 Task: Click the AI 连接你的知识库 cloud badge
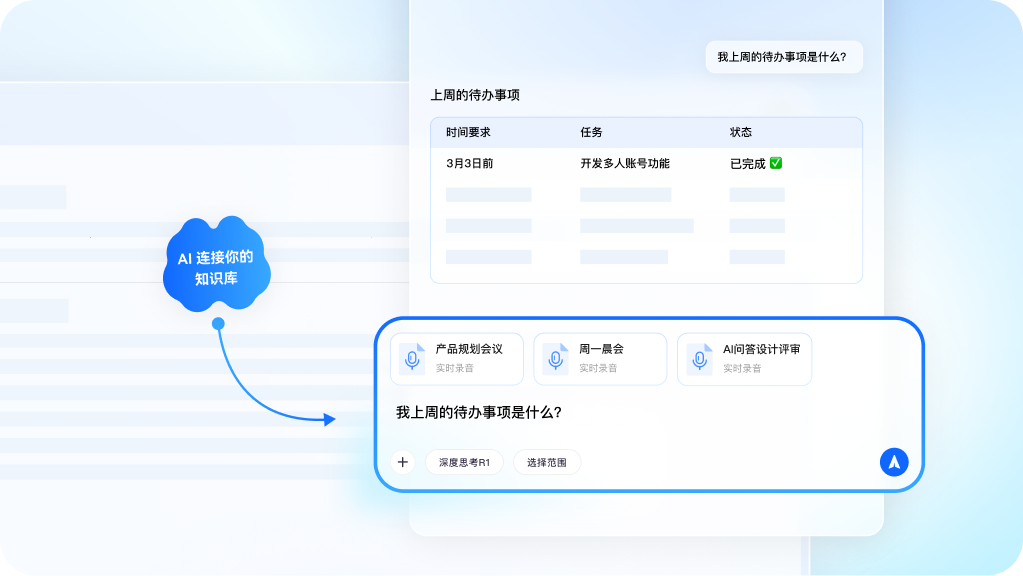pyautogui.click(x=216, y=266)
